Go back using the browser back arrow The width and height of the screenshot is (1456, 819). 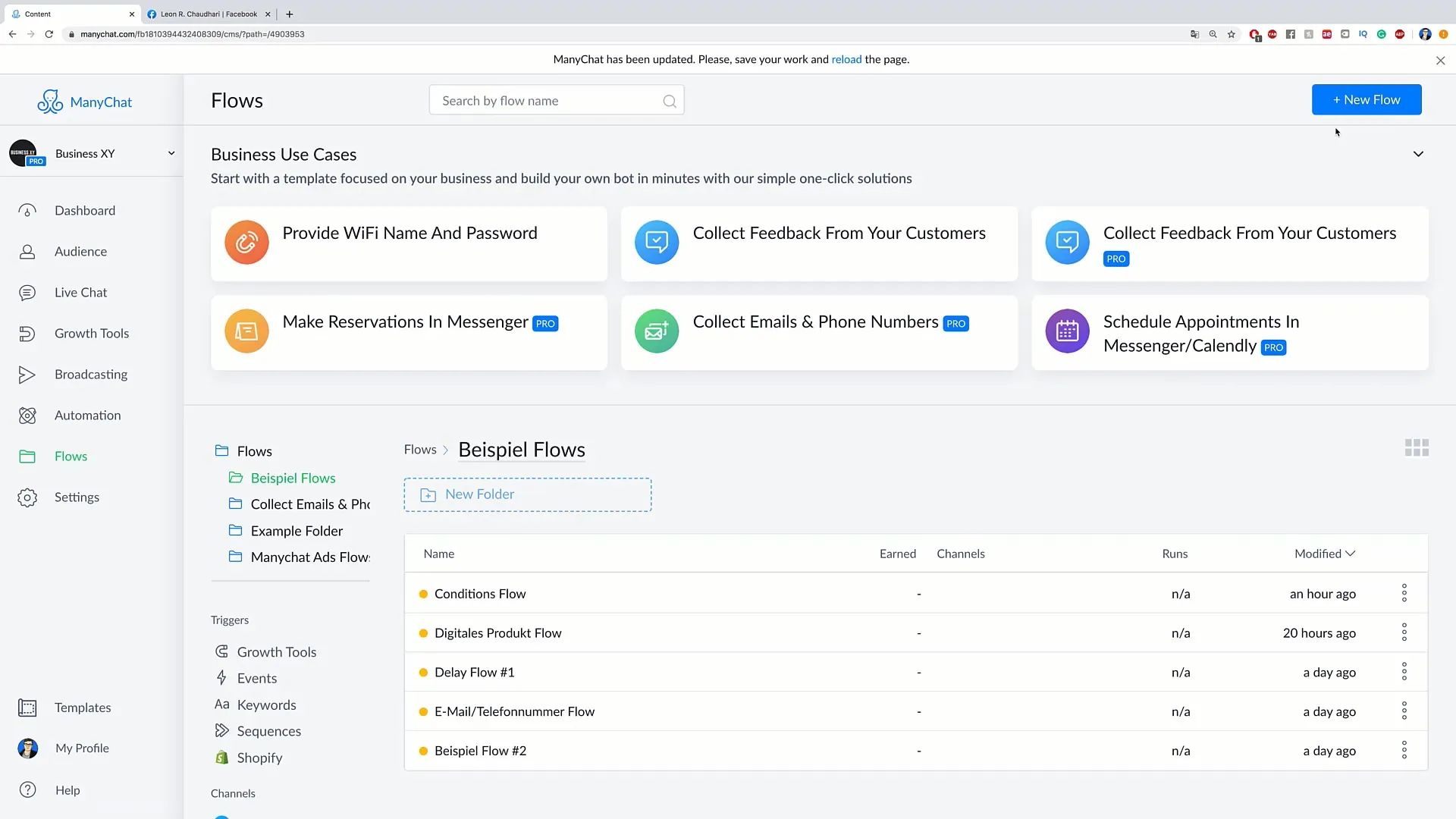(12, 34)
